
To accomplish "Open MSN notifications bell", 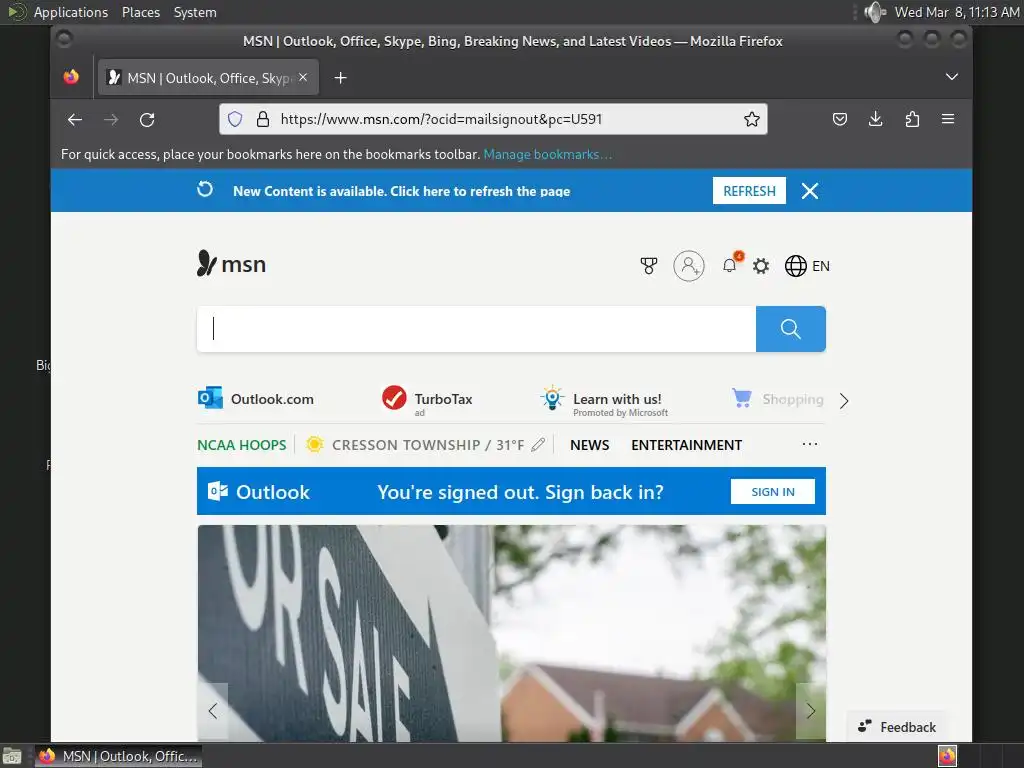I will [x=730, y=264].
